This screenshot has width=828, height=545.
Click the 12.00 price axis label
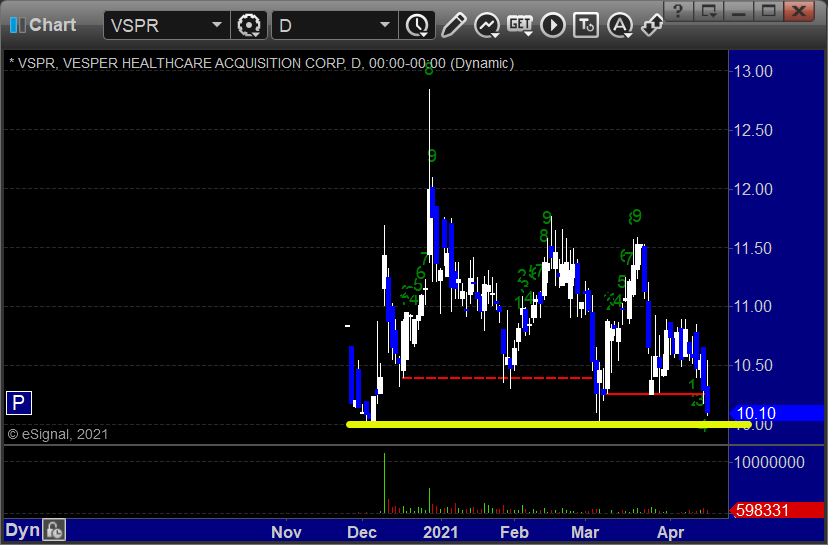(x=754, y=189)
